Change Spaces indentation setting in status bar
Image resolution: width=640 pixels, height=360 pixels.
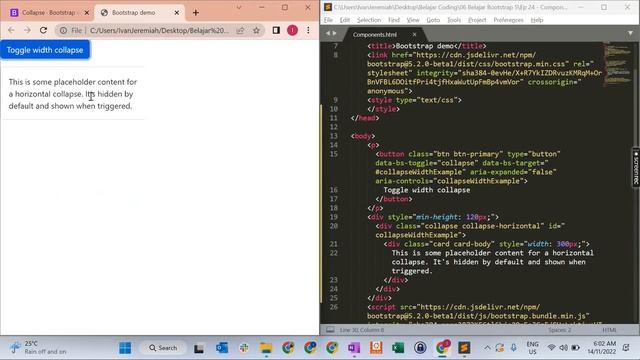point(560,330)
